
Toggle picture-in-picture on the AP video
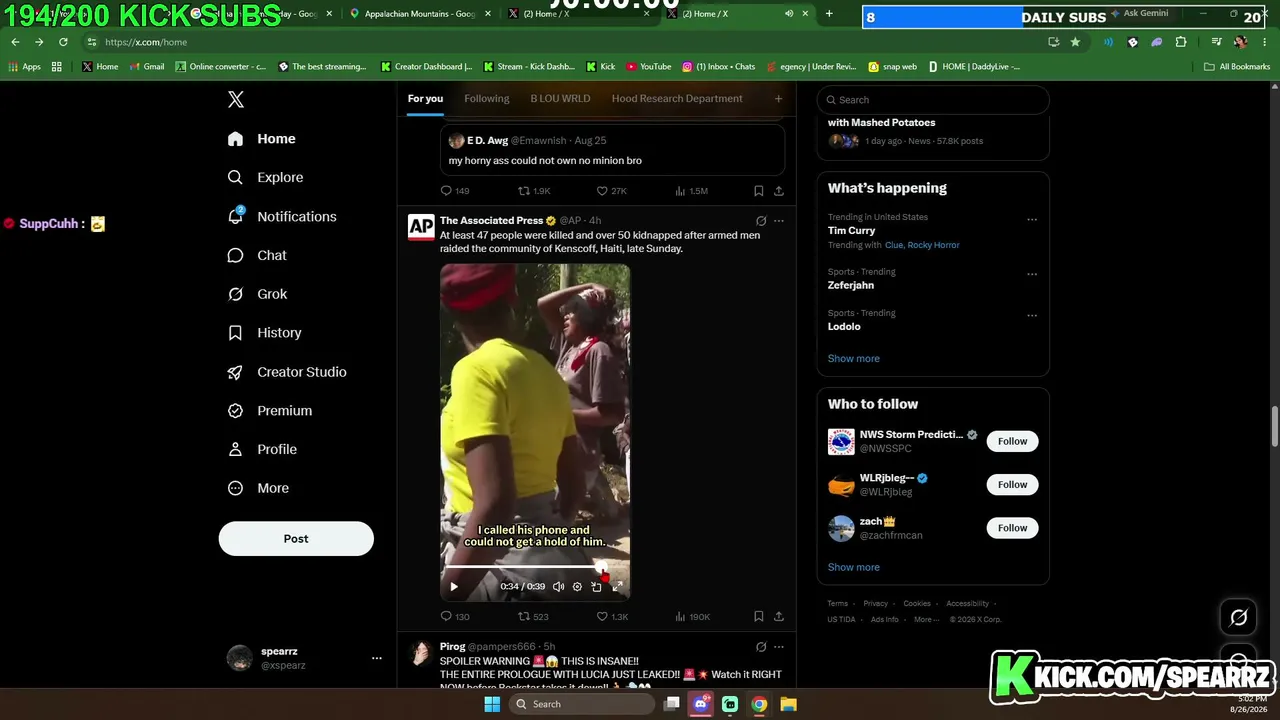pos(596,587)
